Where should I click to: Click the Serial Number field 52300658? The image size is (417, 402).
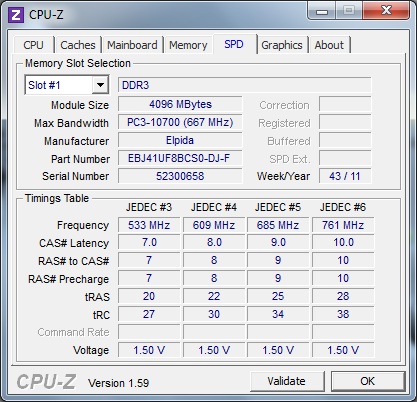[x=180, y=176]
